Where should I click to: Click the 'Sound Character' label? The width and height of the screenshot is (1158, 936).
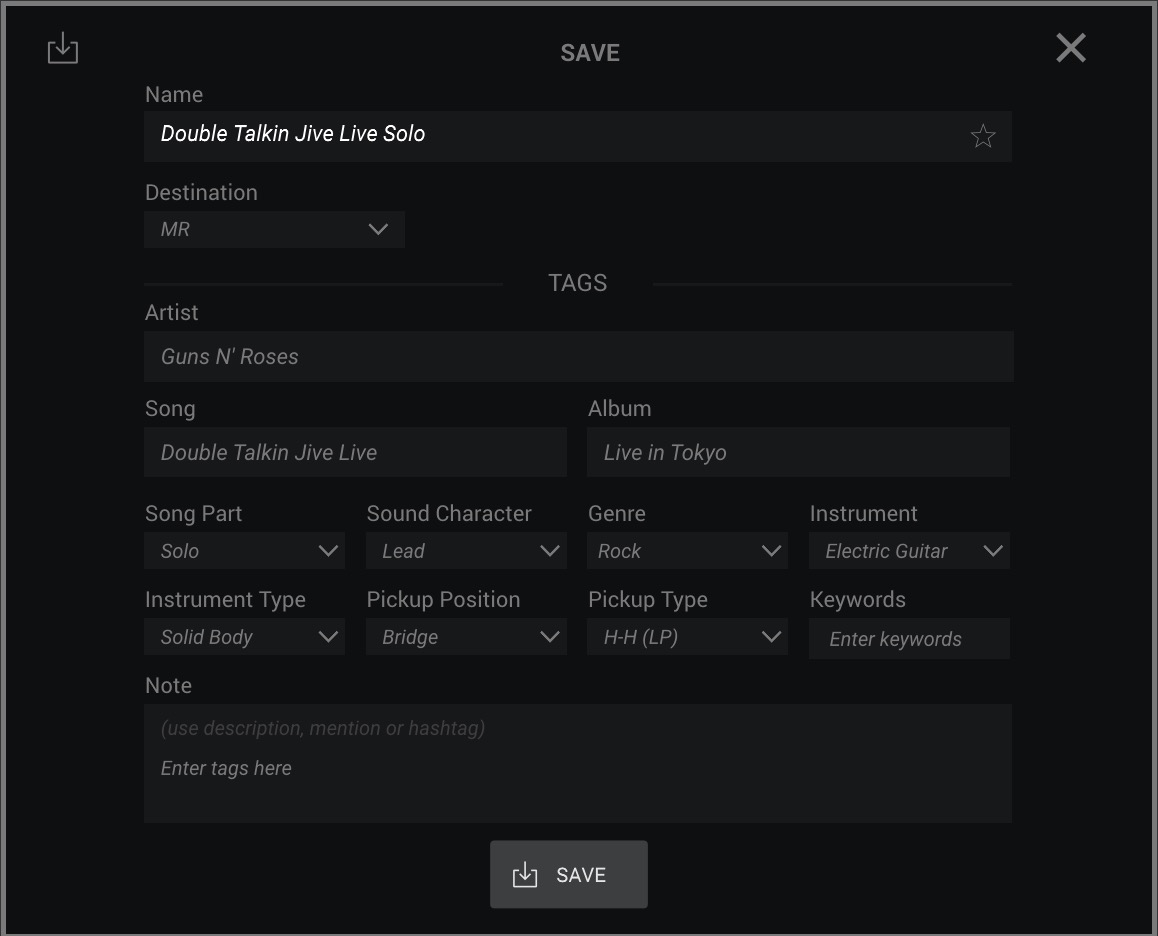pyautogui.click(x=449, y=513)
